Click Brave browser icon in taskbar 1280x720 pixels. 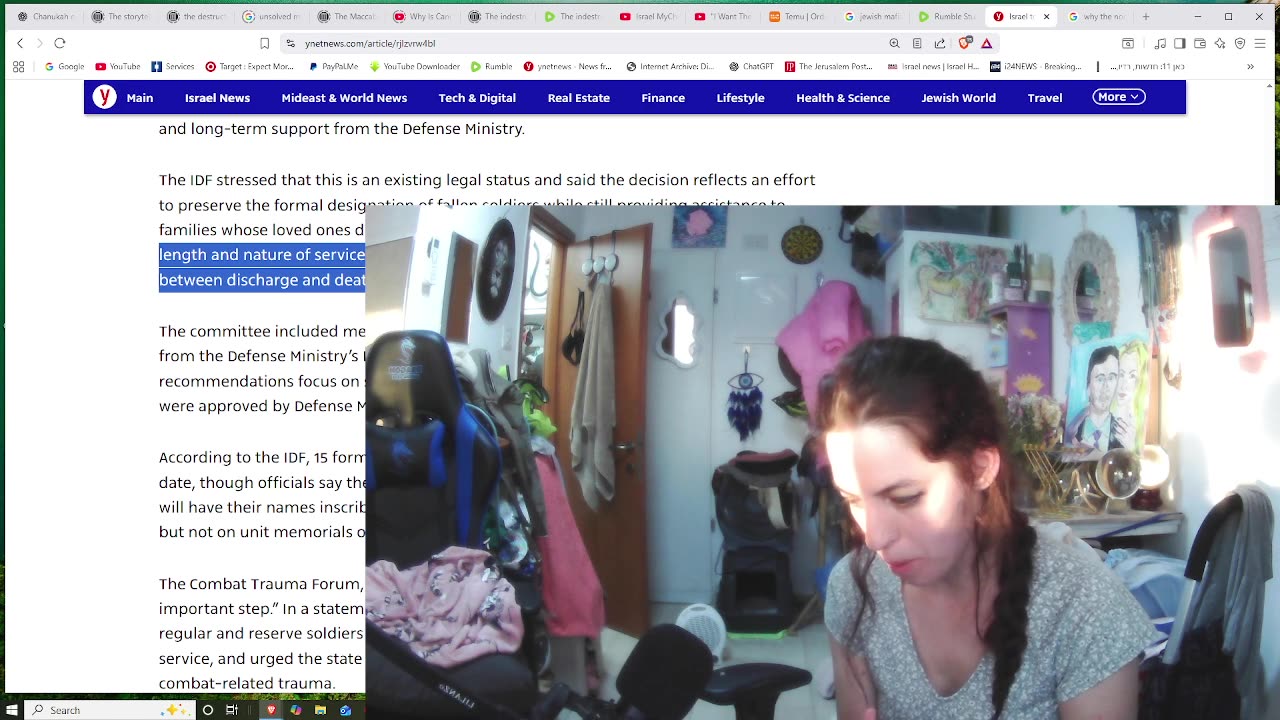(271, 710)
